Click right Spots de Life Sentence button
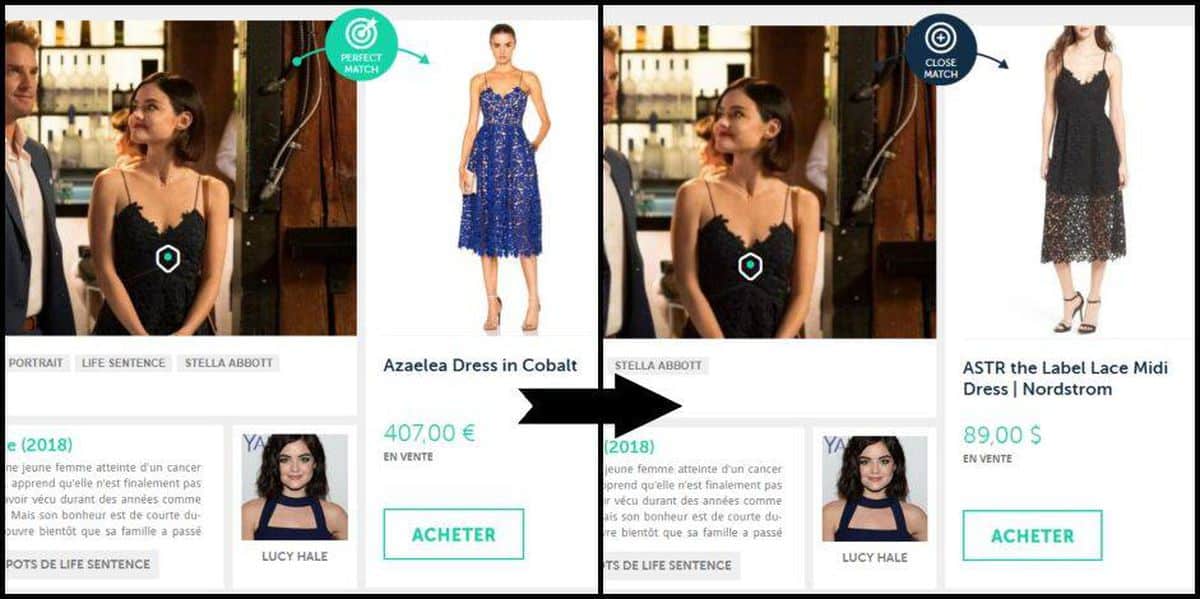1200x599 pixels. (672, 565)
